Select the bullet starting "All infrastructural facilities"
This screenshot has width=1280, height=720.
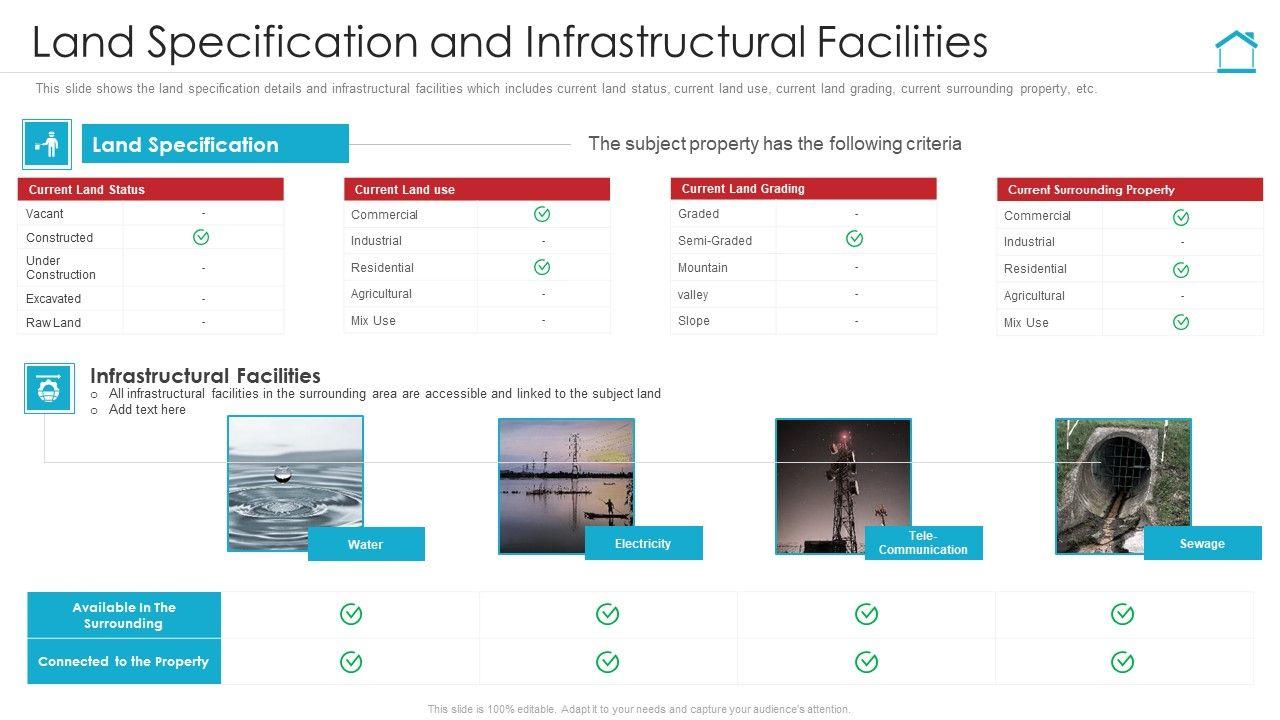385,393
